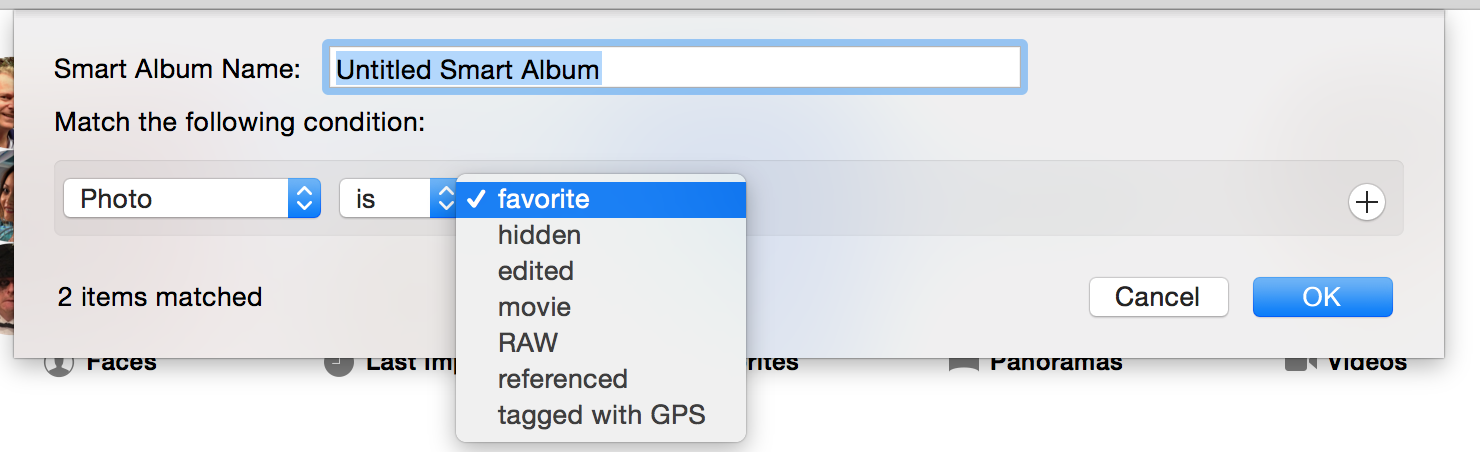Click the partially hidden Favorites album label
This screenshot has height=452, width=1480.
[x=772, y=363]
